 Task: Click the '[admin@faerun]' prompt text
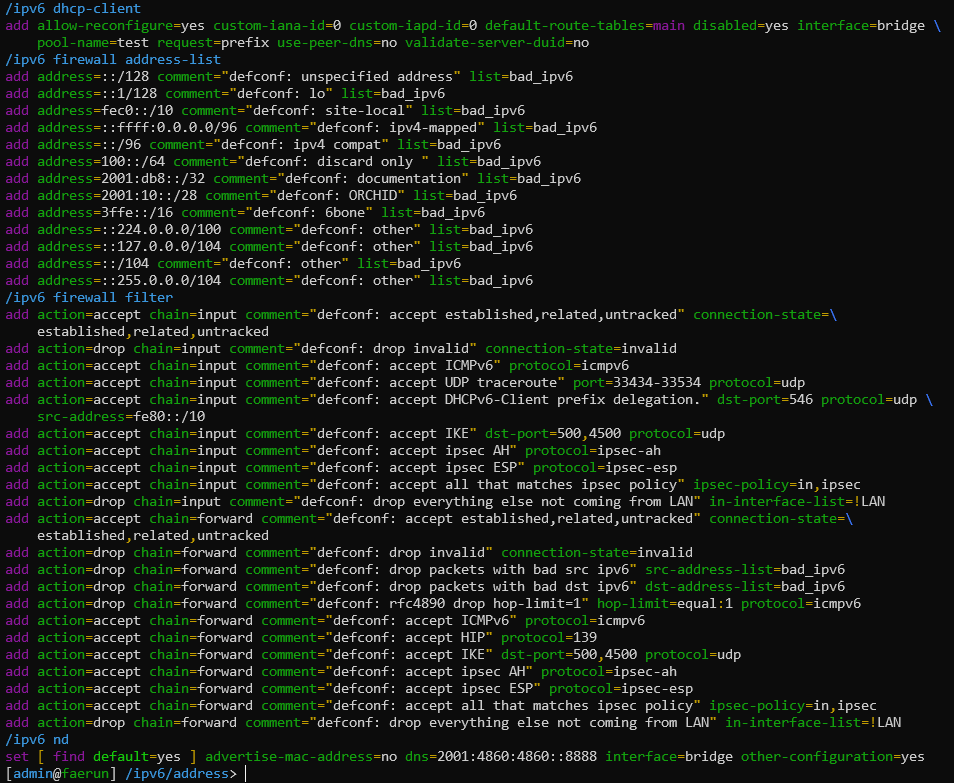[x=61, y=774]
